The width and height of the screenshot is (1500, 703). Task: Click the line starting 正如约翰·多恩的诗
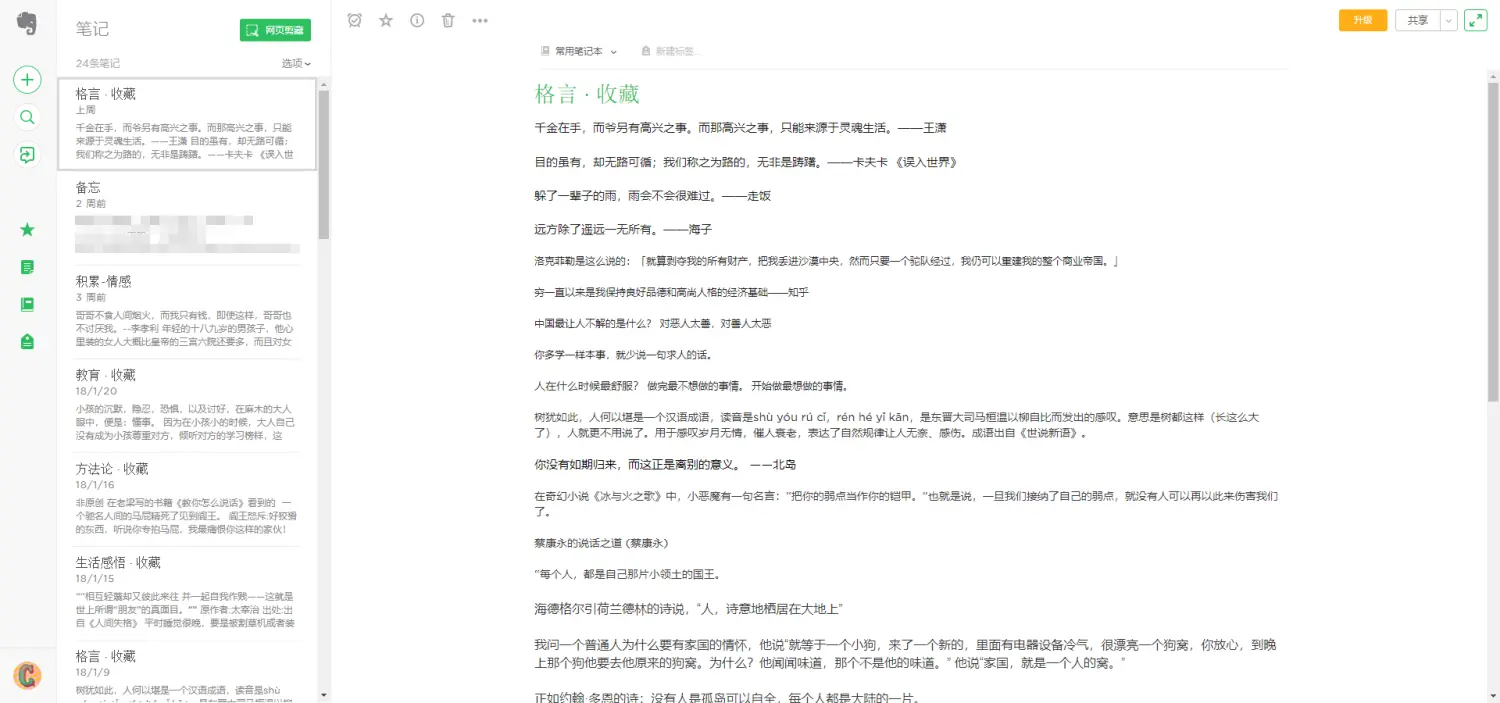(x=727, y=697)
